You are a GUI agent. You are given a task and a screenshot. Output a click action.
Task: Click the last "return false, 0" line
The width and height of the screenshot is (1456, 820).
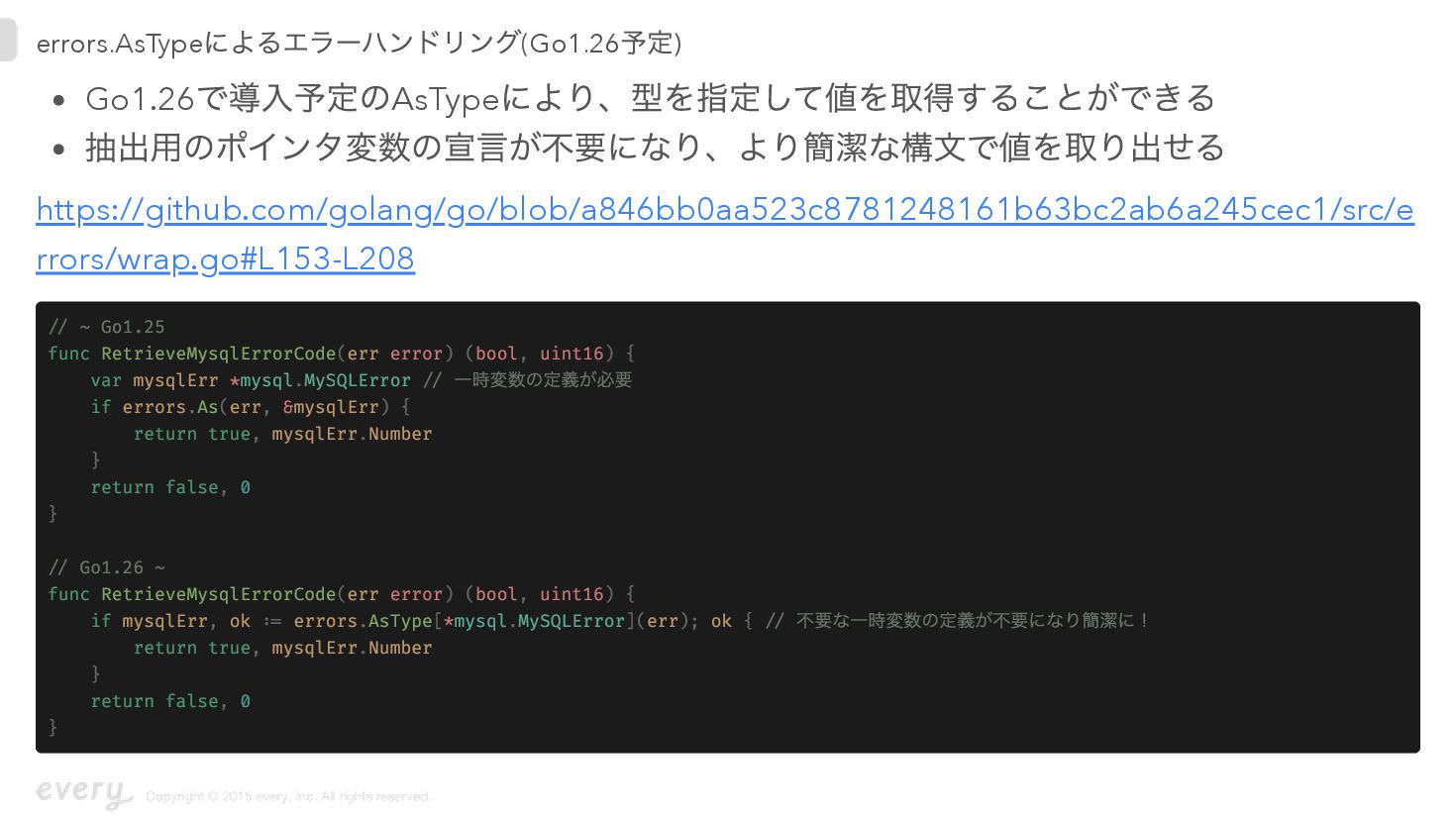point(170,701)
